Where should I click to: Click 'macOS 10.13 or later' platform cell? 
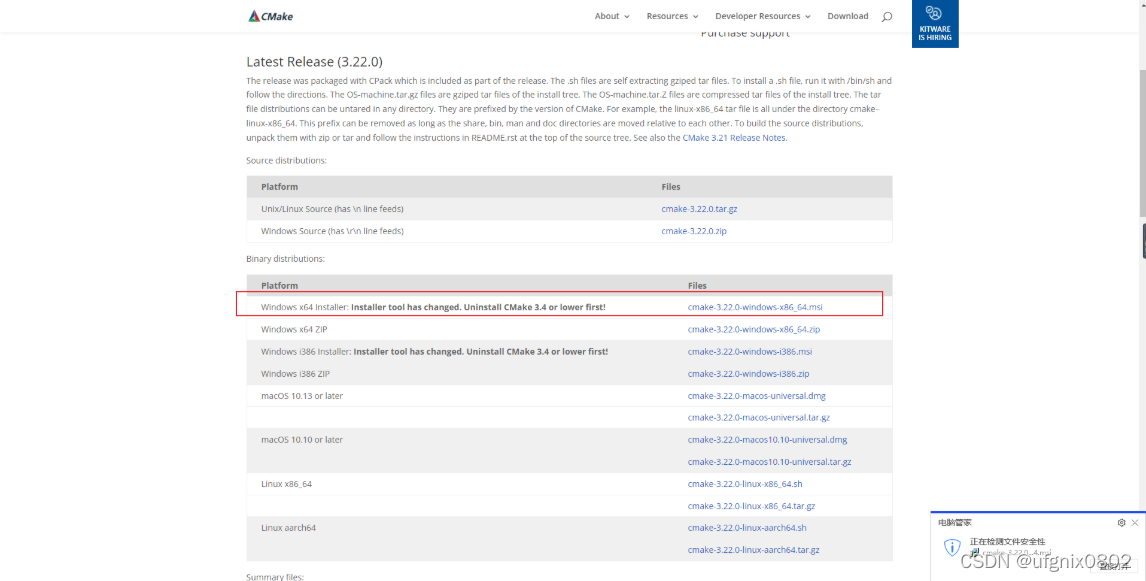point(302,396)
